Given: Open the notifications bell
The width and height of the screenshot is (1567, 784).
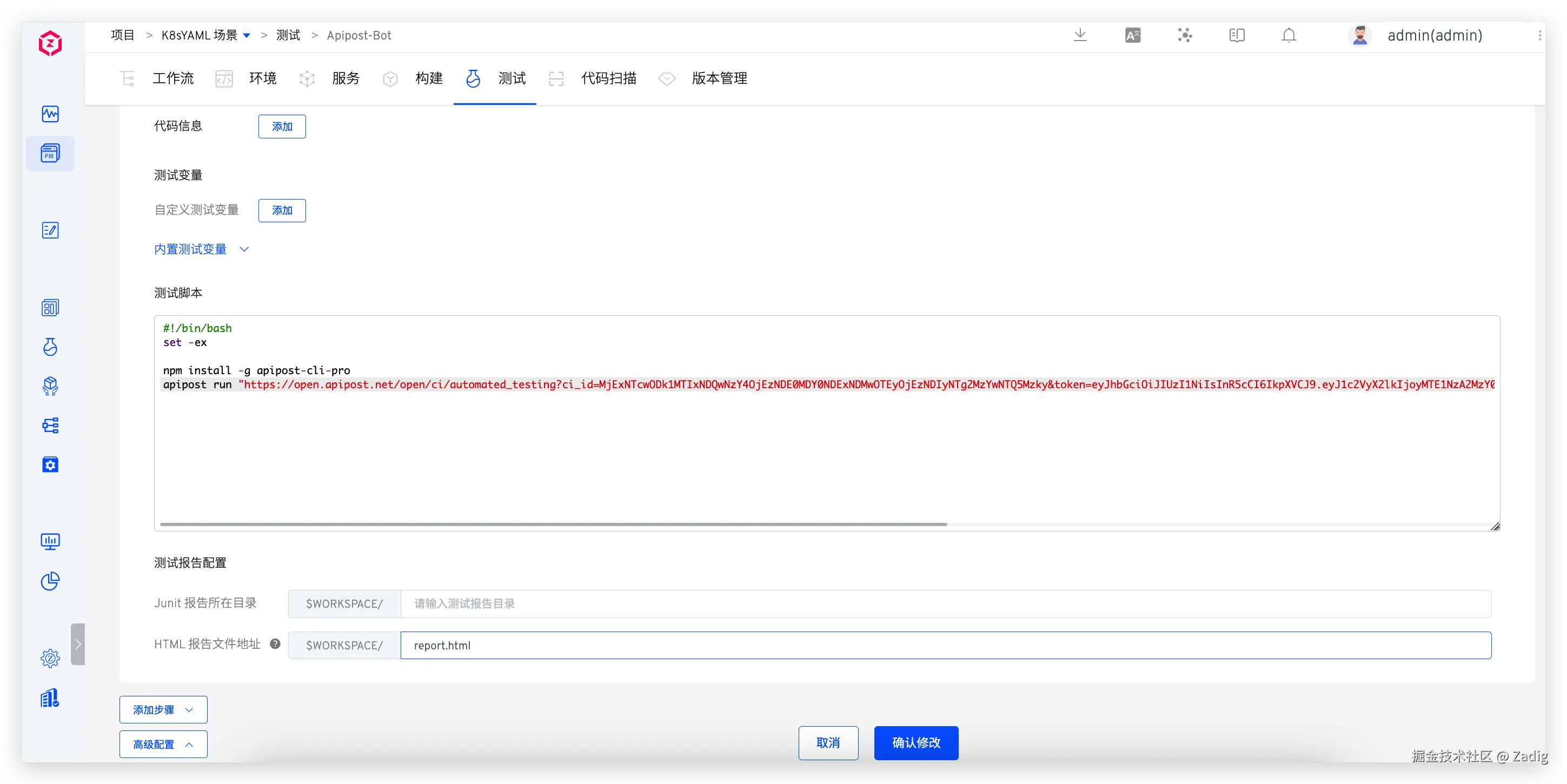Looking at the screenshot, I should click(1289, 35).
